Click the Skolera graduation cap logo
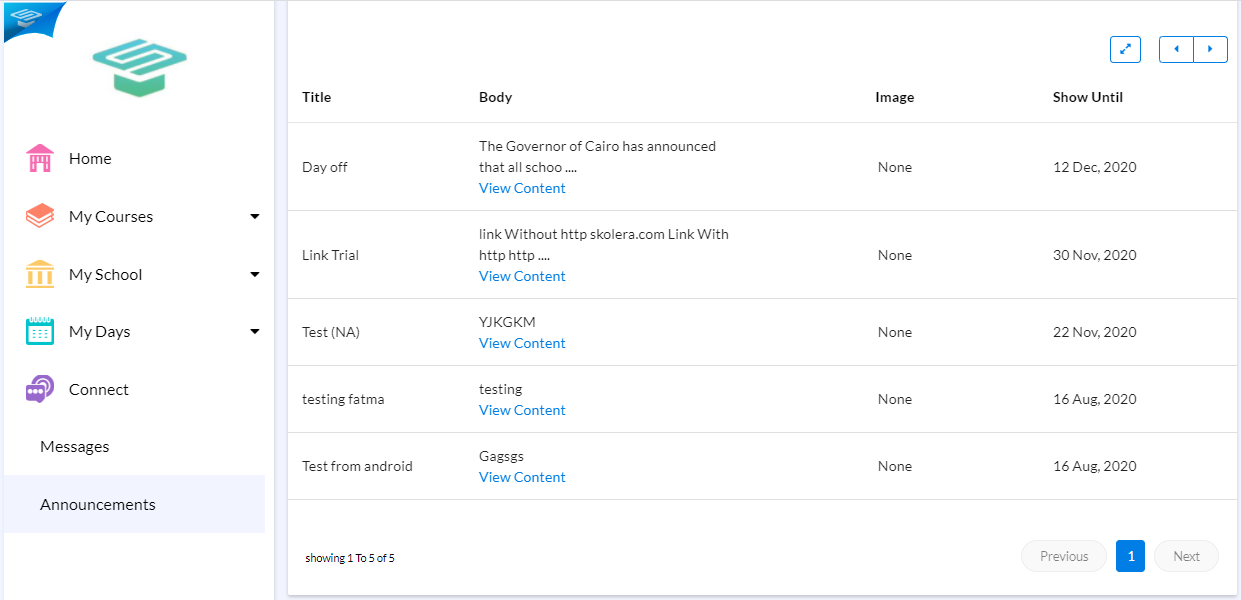This screenshot has width=1241, height=600. pos(140,67)
